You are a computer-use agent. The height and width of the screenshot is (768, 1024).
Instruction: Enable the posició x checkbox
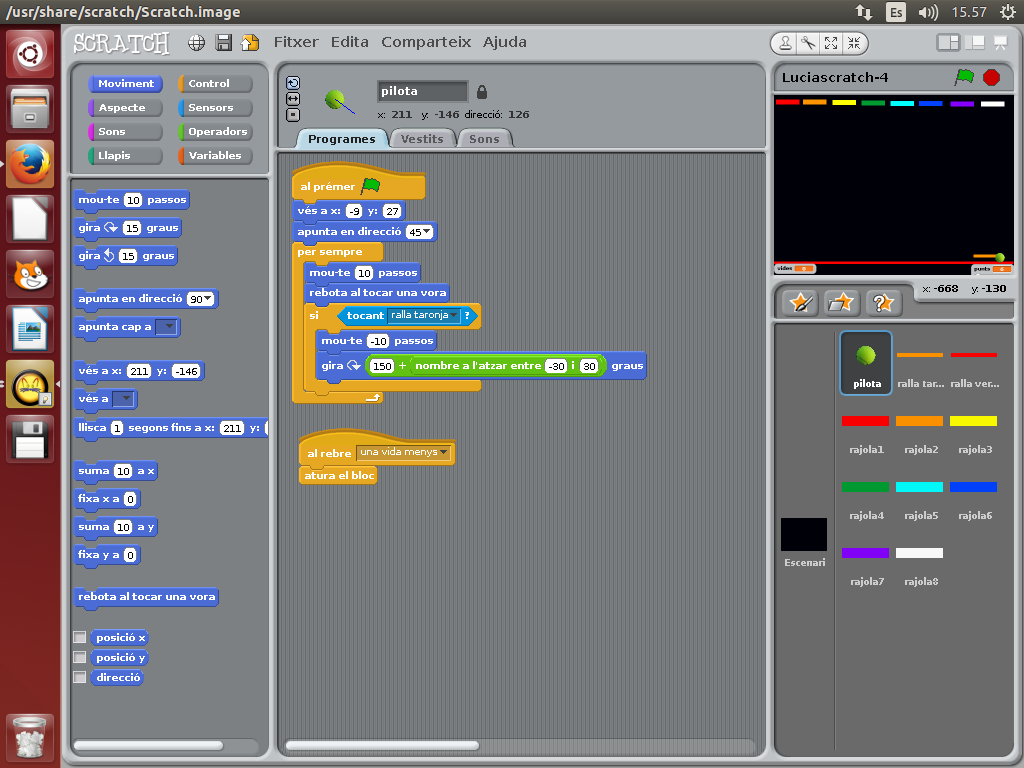[80, 638]
